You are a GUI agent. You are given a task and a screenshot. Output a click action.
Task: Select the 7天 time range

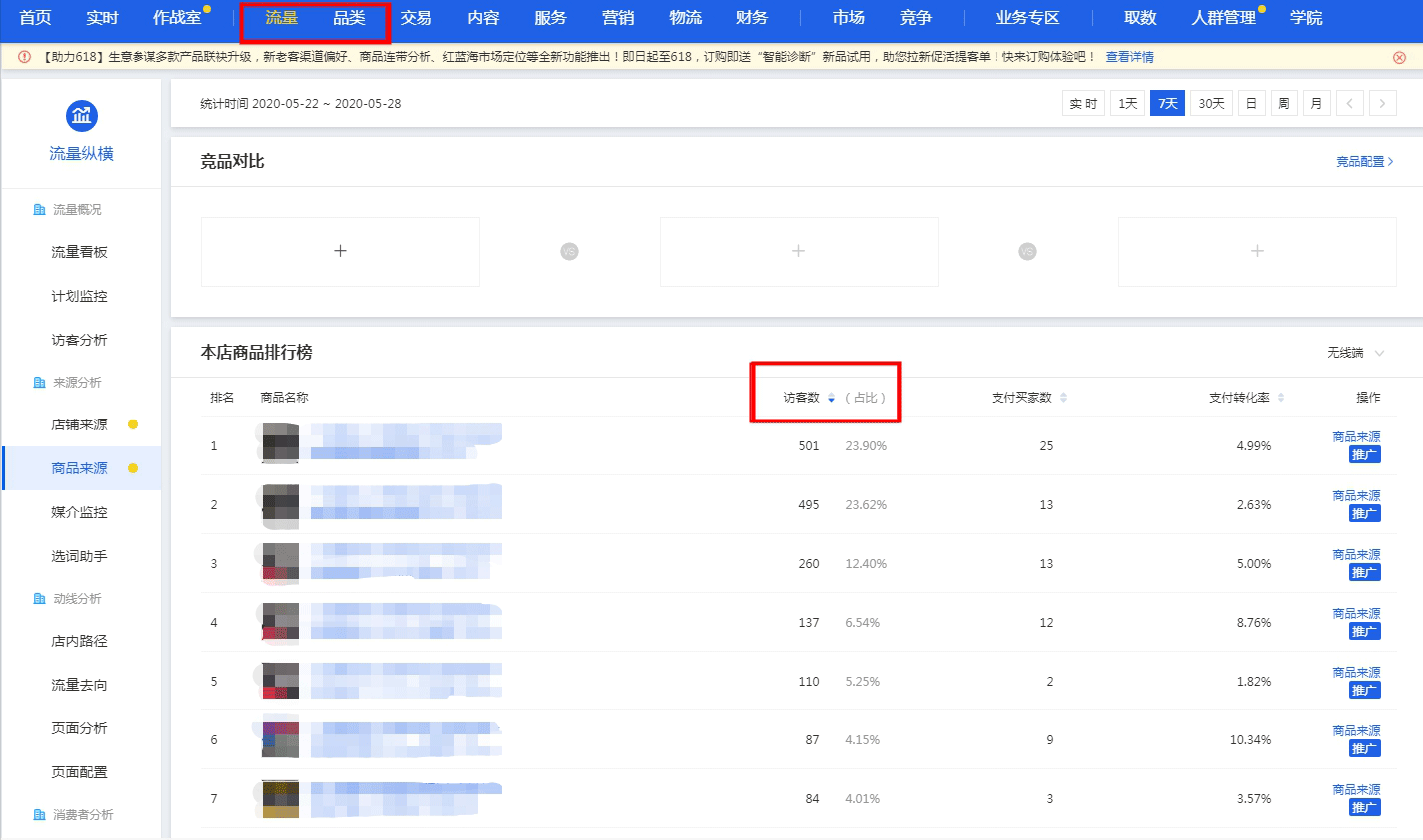(1167, 104)
